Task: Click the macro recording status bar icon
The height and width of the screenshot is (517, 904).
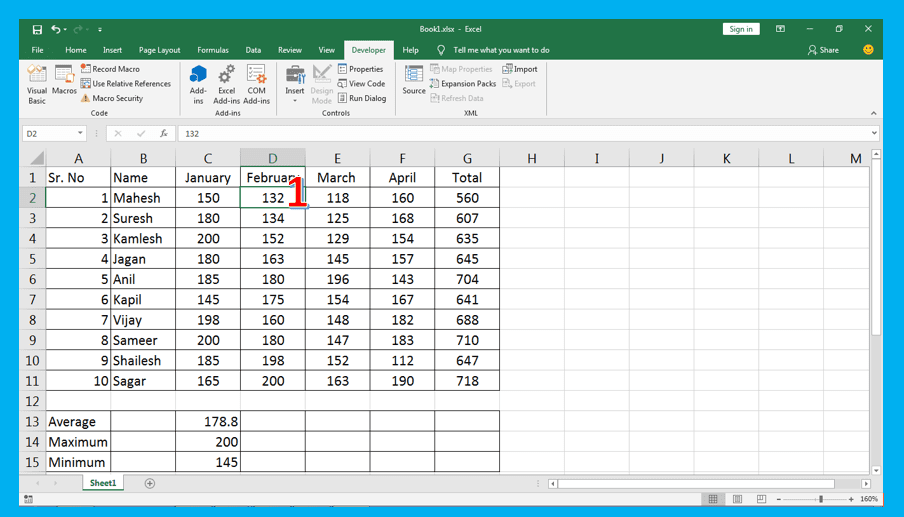Action: coord(28,499)
